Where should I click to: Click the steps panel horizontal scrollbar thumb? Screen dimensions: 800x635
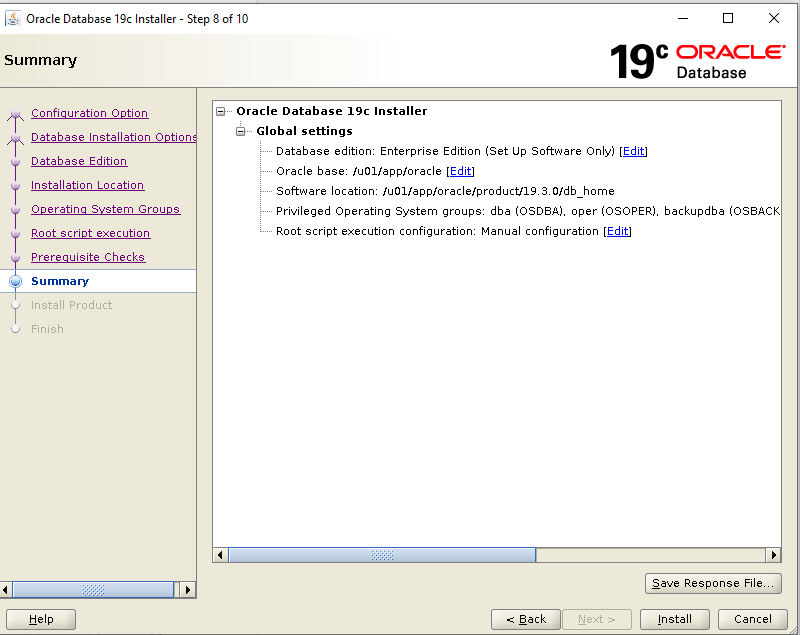(x=93, y=590)
